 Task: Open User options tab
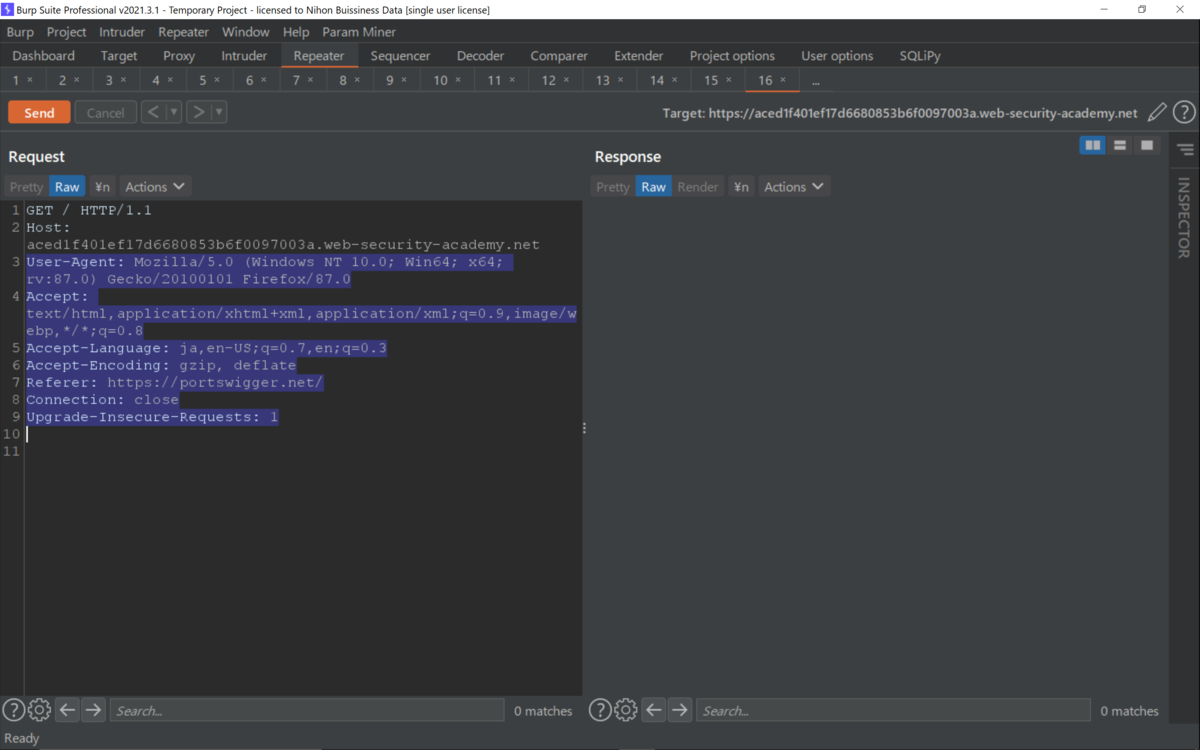(837, 56)
